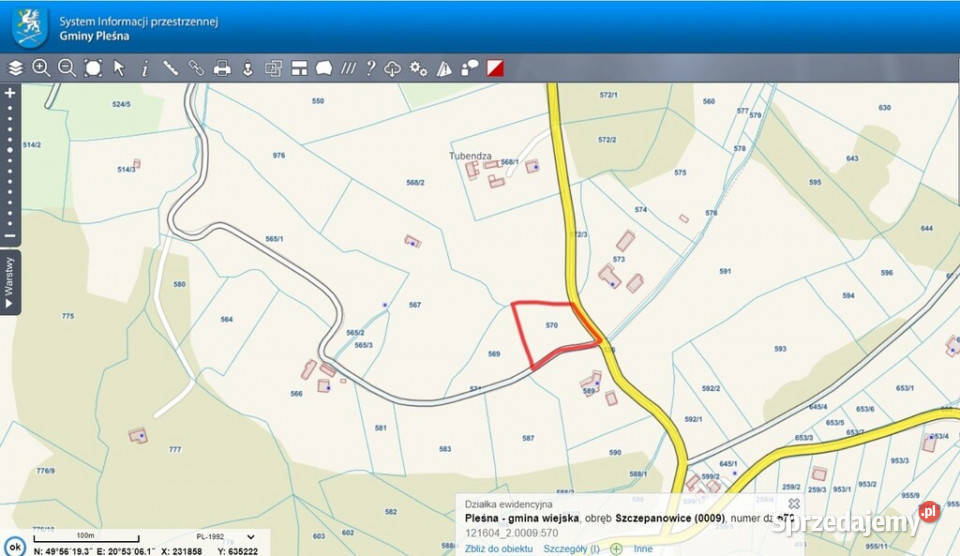Click the chain link icon in toolbar

pos(196,68)
